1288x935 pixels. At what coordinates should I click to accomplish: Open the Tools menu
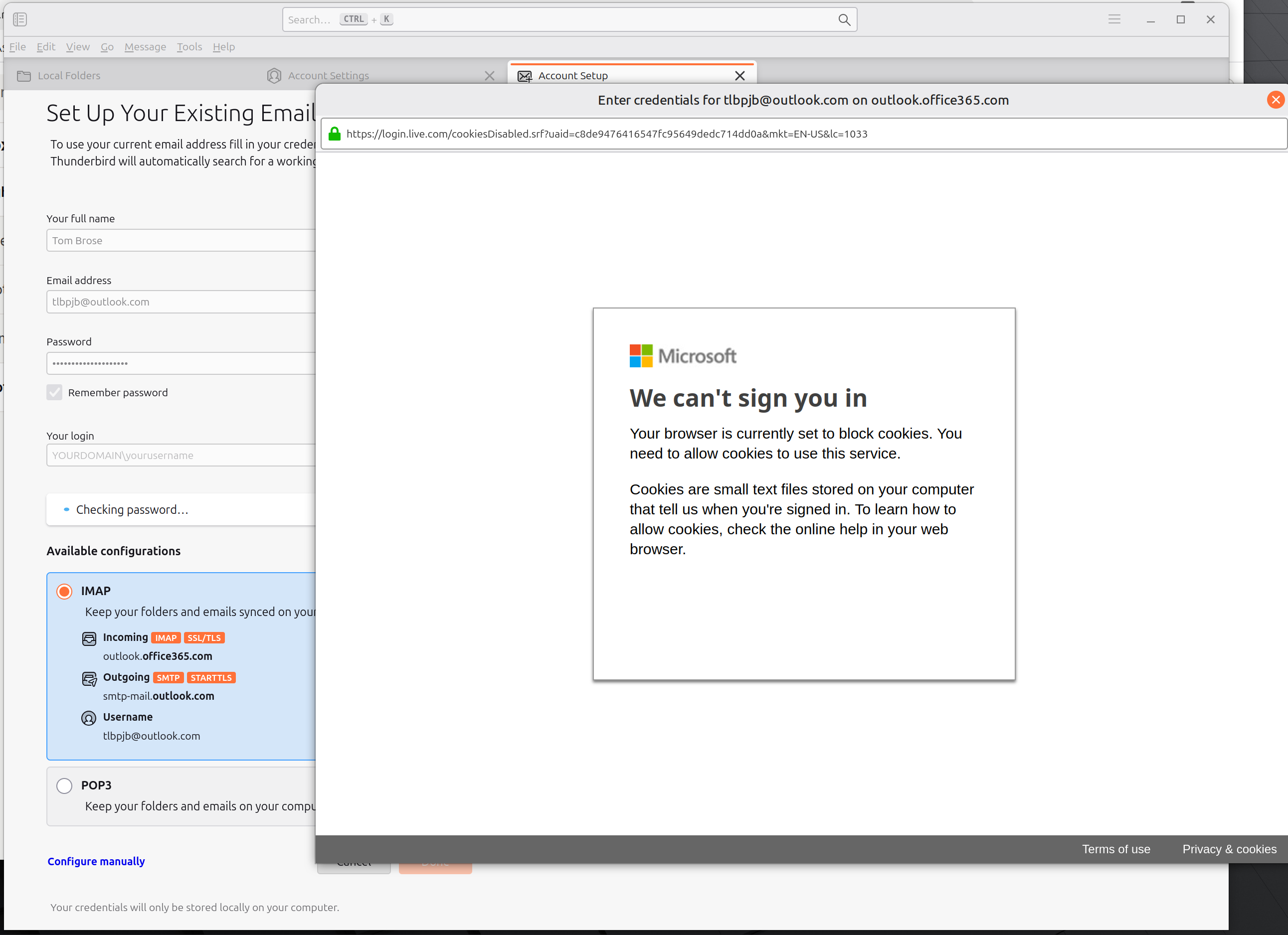pos(189,46)
